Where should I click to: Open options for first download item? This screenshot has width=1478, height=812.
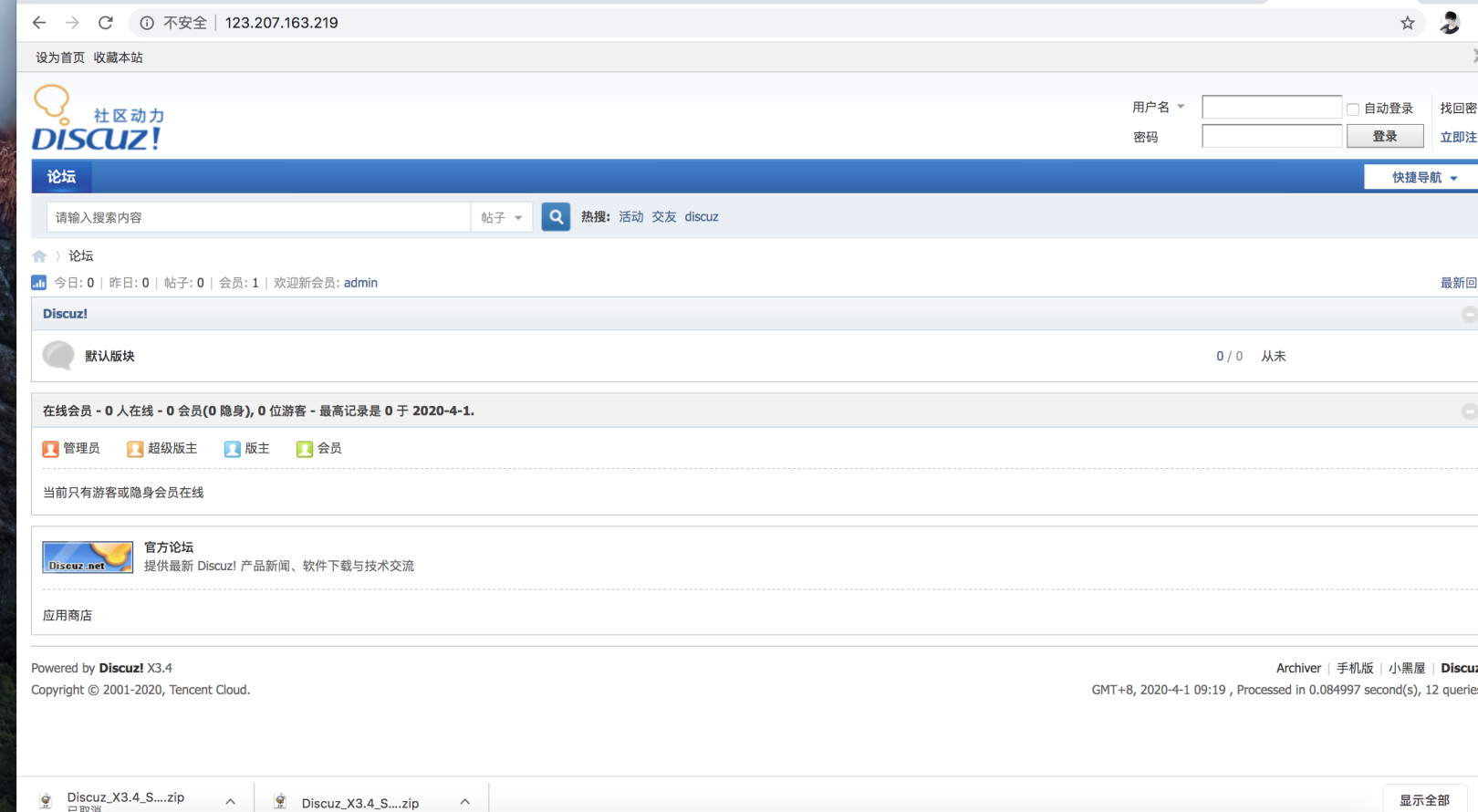pyautogui.click(x=231, y=801)
